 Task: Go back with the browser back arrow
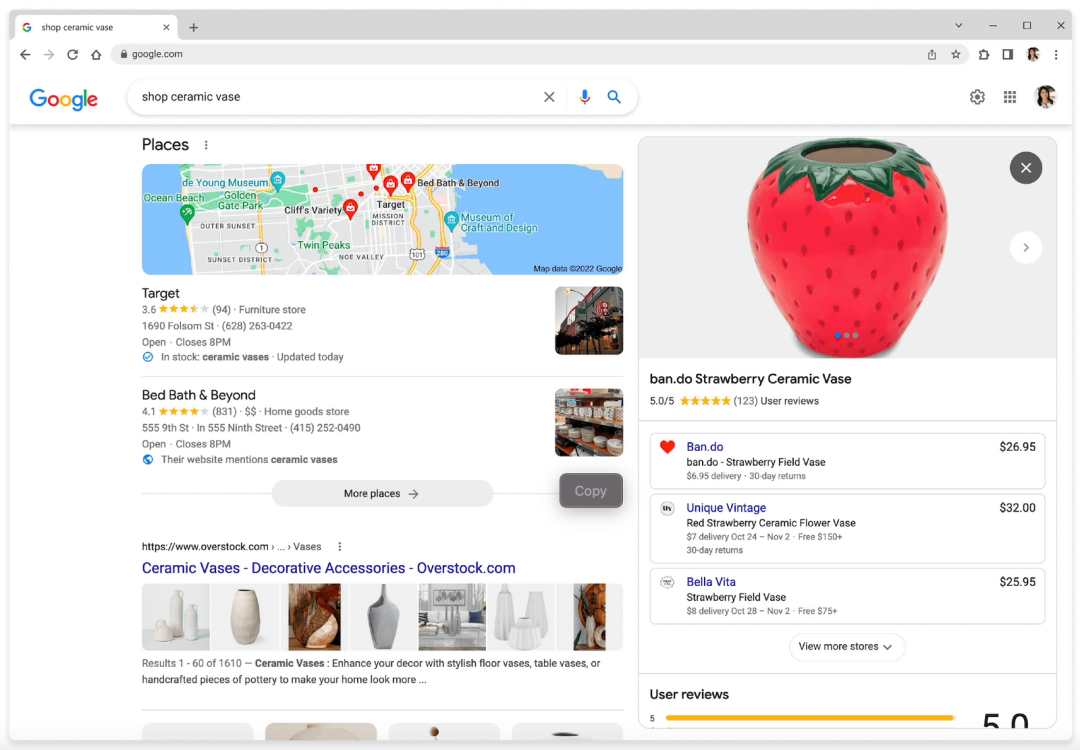point(25,54)
